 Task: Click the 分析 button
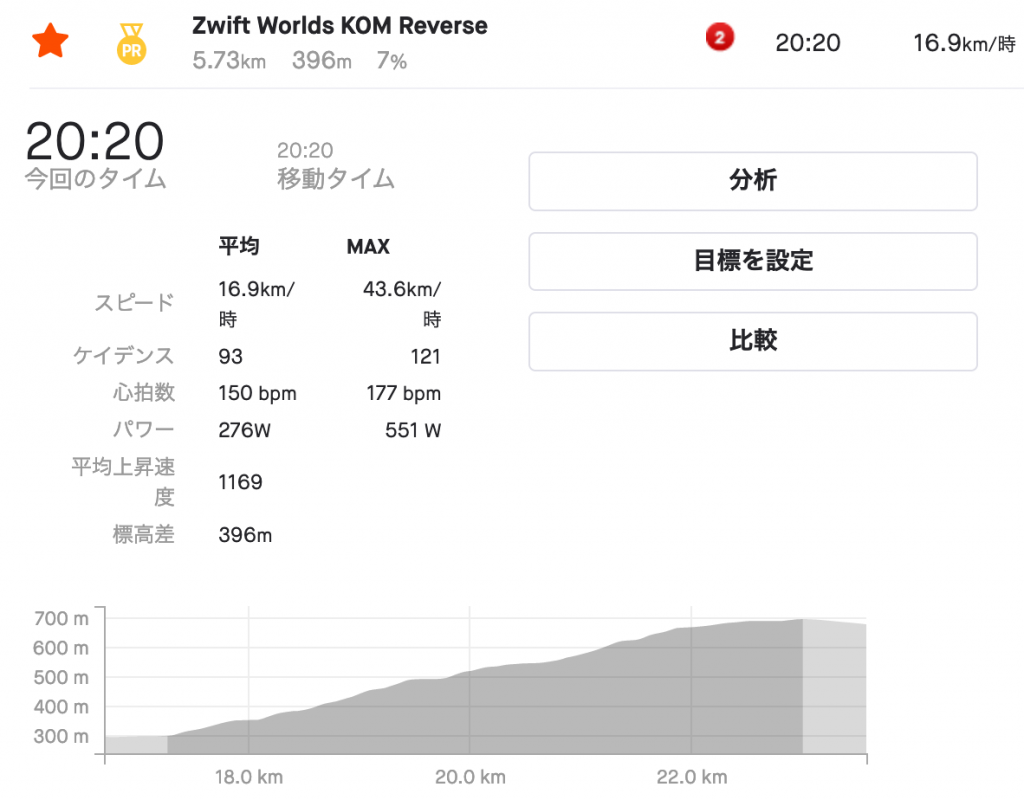pos(752,181)
